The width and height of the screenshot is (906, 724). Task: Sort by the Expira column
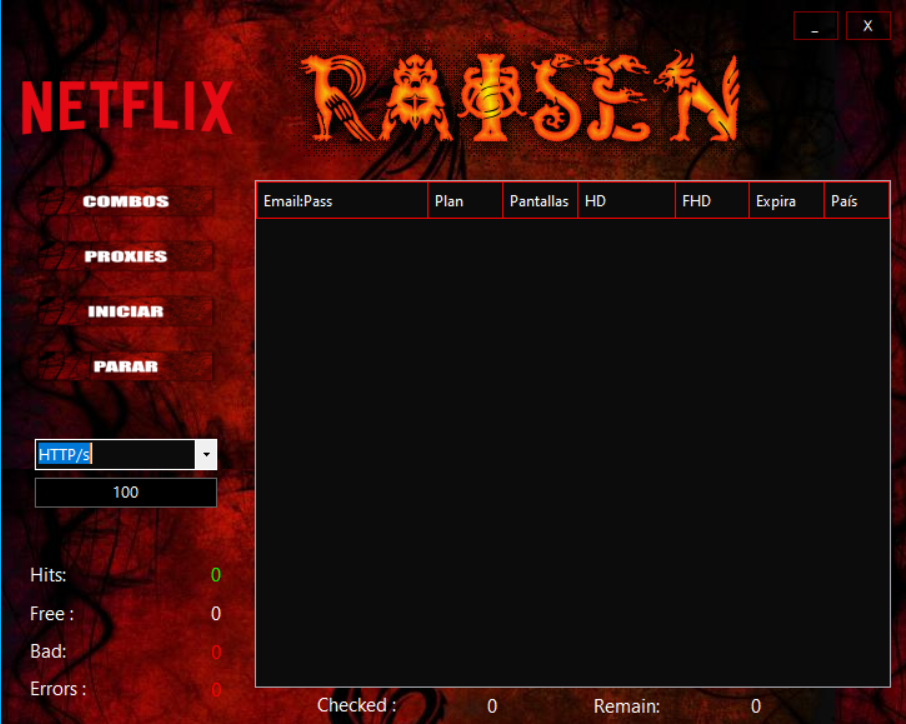tap(786, 201)
